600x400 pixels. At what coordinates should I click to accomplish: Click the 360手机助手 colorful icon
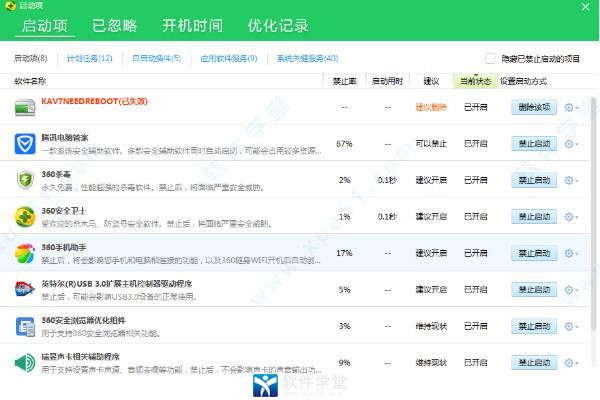(x=25, y=253)
